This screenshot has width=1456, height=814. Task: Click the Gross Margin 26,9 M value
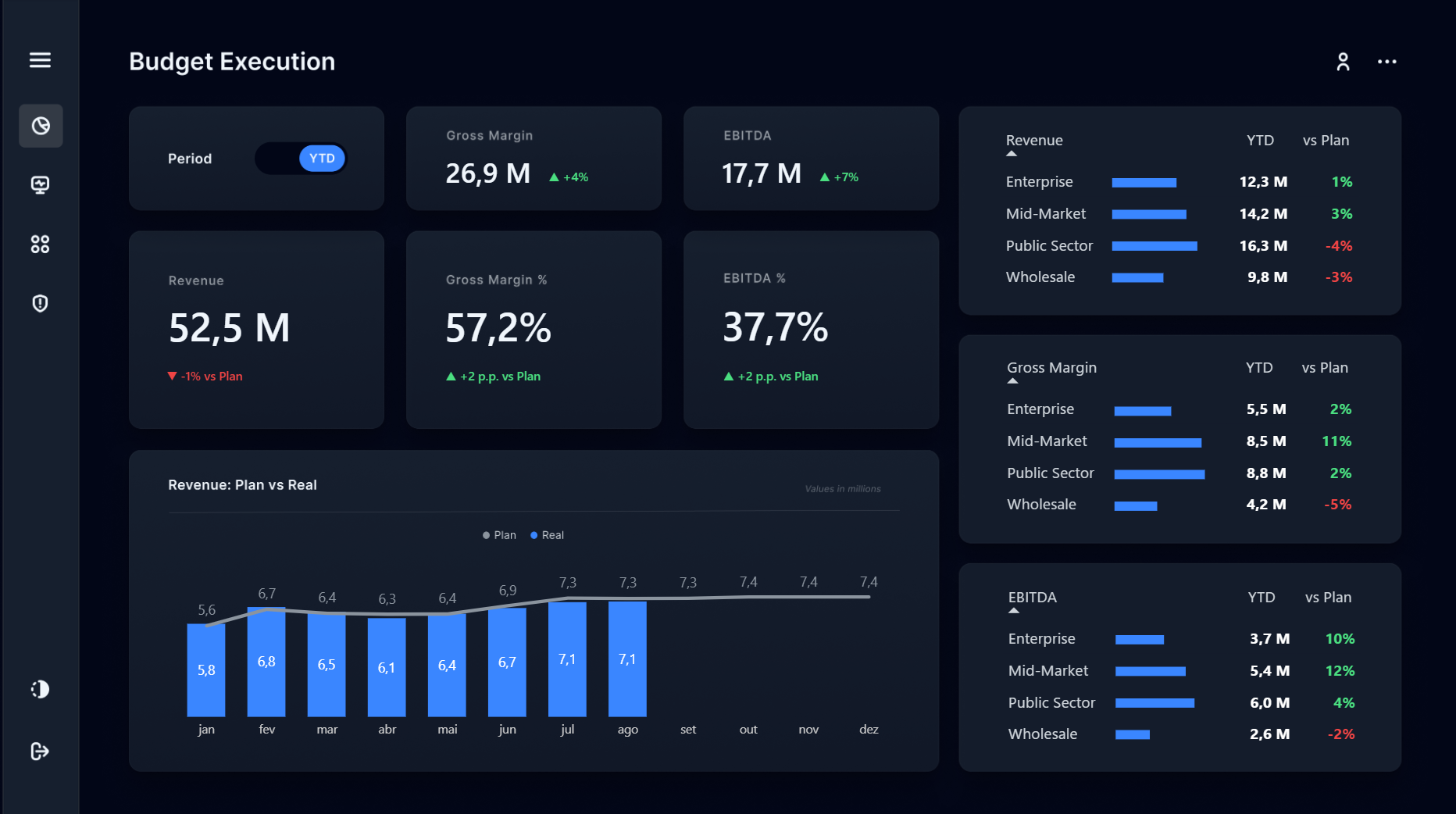pyautogui.click(x=488, y=173)
